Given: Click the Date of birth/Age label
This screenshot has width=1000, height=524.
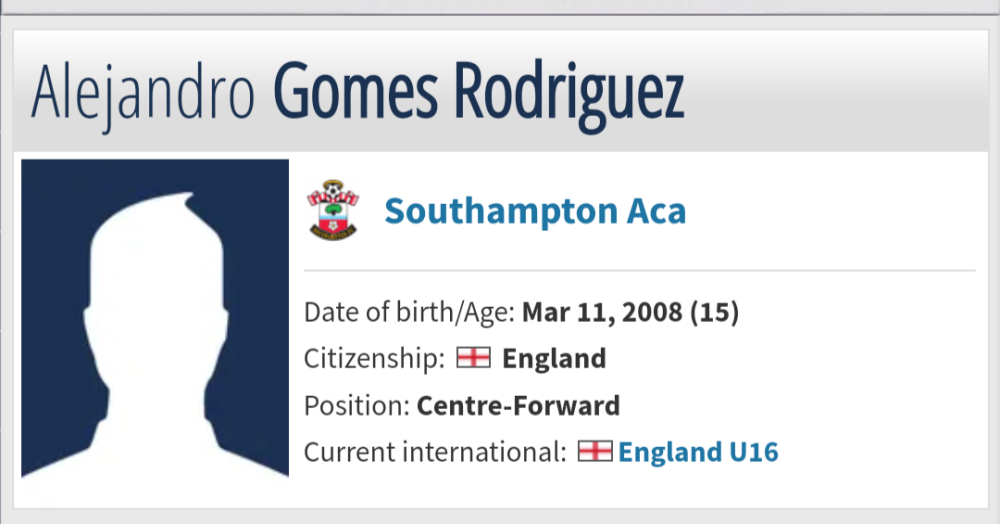Looking at the screenshot, I should (409, 312).
